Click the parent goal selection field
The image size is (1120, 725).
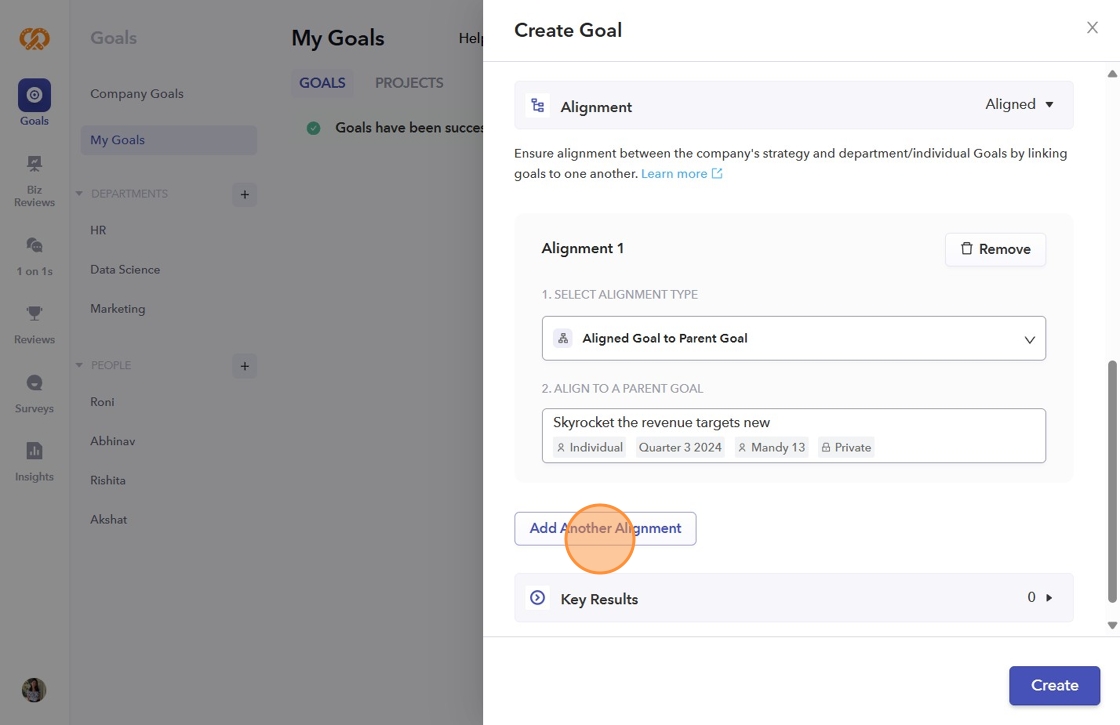click(x=793, y=435)
